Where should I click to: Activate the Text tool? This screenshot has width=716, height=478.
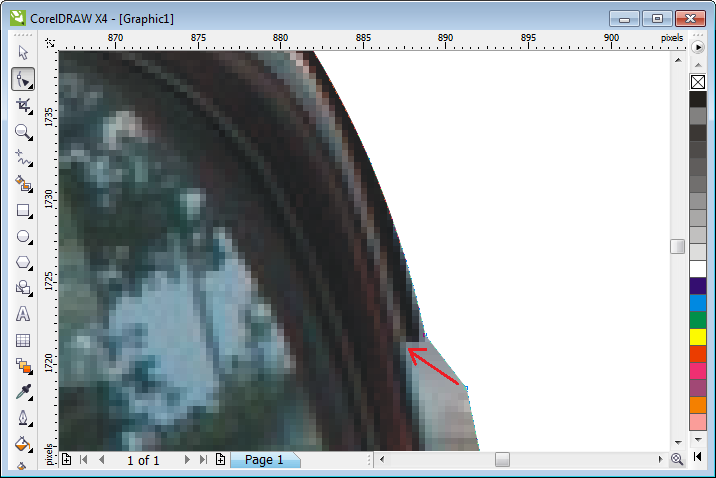coord(23,313)
